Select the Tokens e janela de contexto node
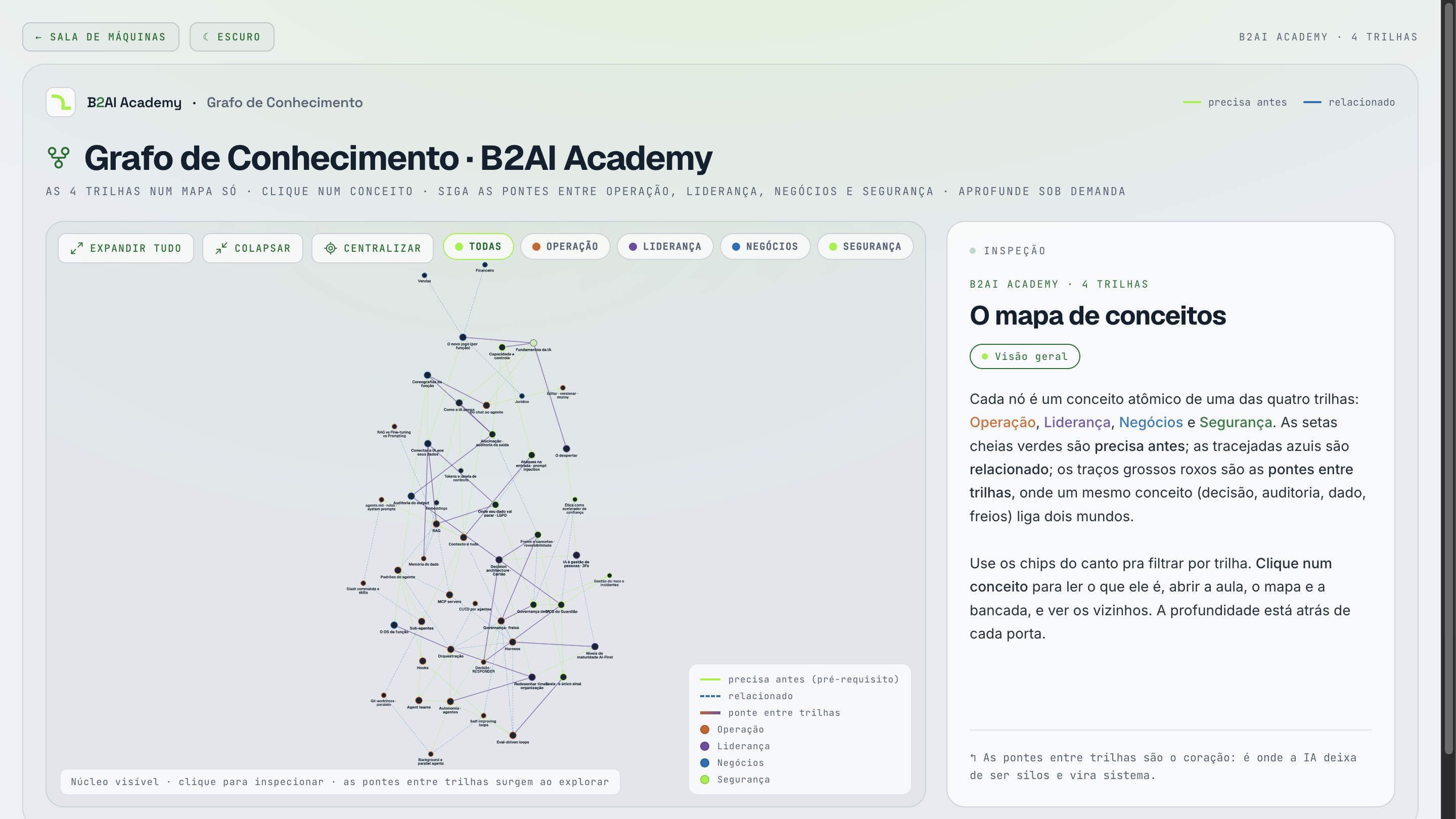Screen dimensions: 1456x819 tap(461, 470)
